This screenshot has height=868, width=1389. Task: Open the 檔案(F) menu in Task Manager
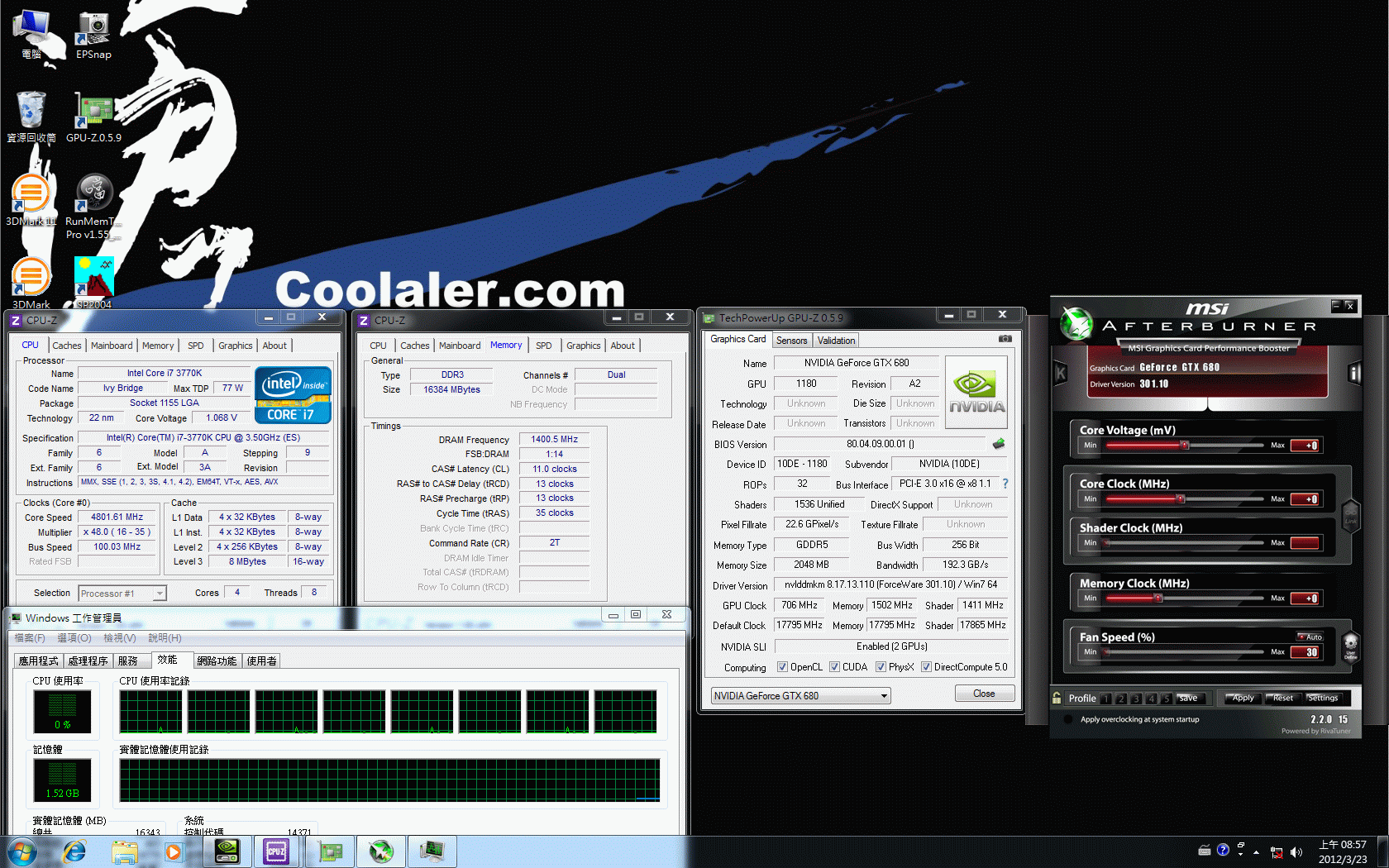click(x=30, y=638)
